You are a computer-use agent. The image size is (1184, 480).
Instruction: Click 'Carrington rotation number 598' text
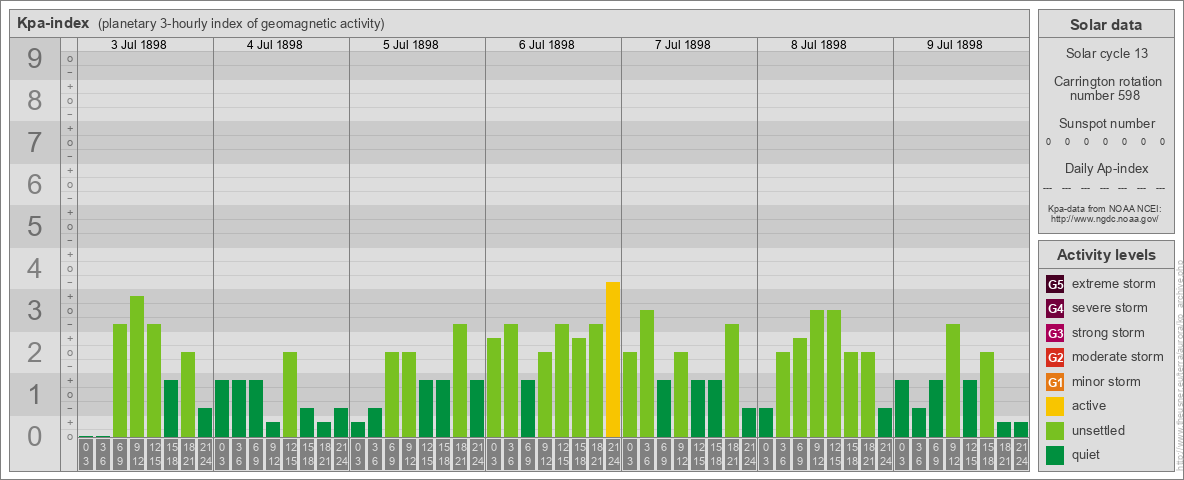click(1107, 88)
